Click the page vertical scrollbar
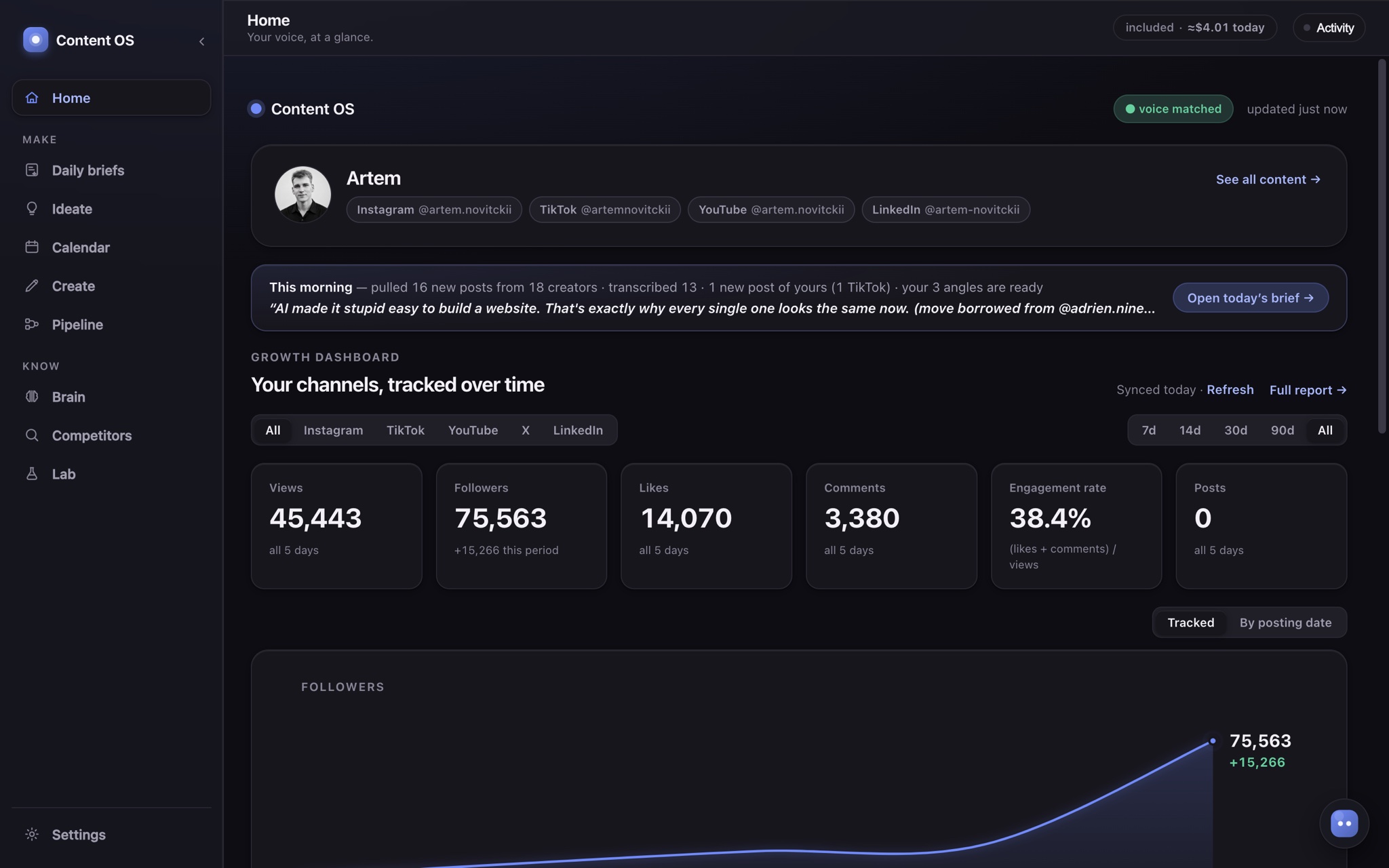This screenshot has width=1389, height=868. [x=1382, y=246]
